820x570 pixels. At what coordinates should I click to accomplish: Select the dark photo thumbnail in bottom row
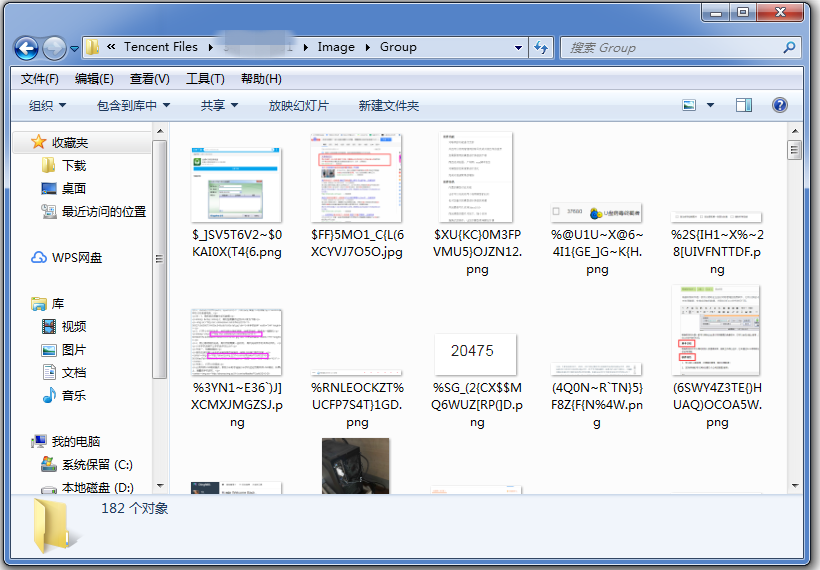tap(356, 466)
